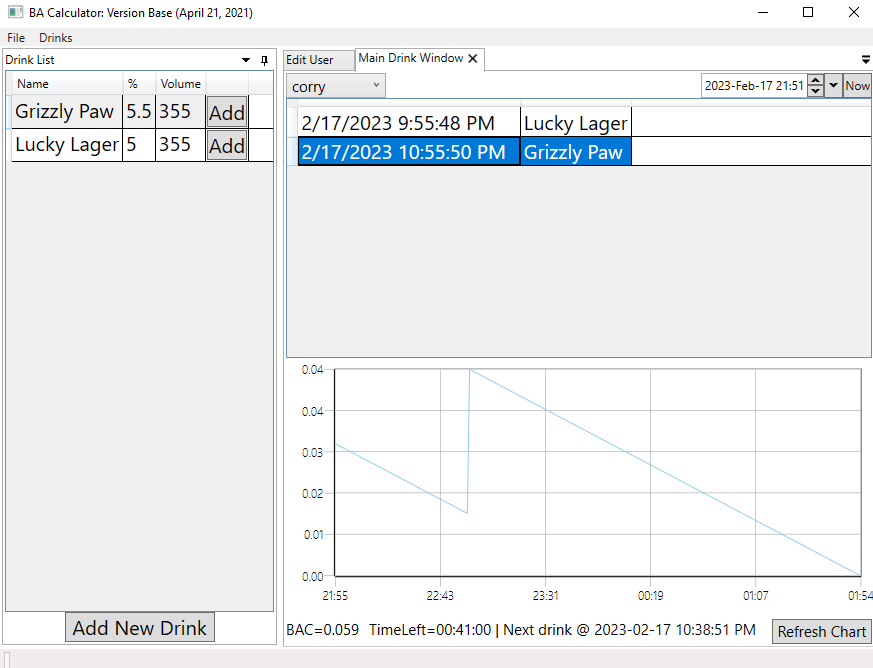Viewport: 873px width, 668px height.
Task: Close the Main Drink Window tab
Action: pyautogui.click(x=472, y=58)
